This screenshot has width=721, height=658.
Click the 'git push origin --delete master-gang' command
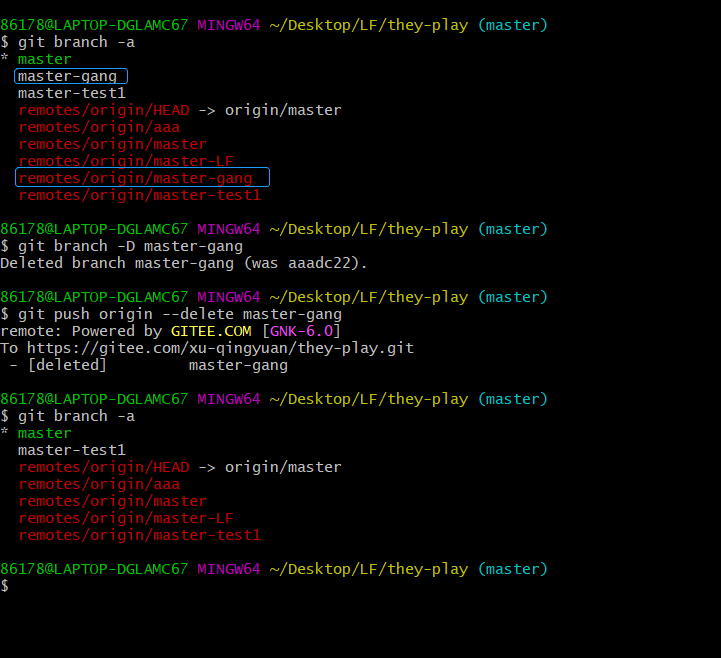tap(180, 314)
